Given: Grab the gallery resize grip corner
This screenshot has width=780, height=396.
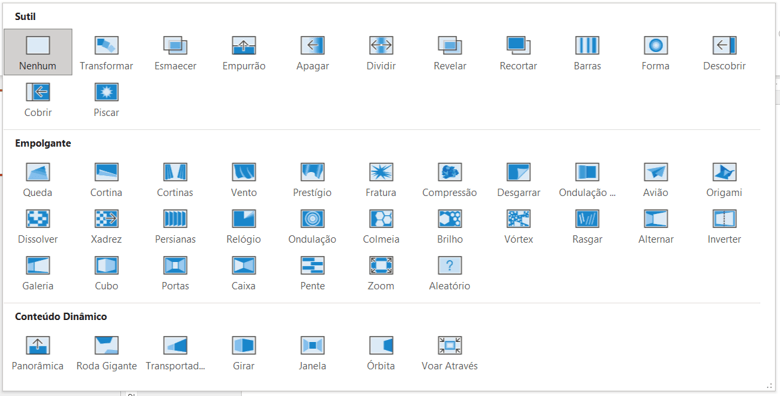Looking at the screenshot, I should coord(771,386).
